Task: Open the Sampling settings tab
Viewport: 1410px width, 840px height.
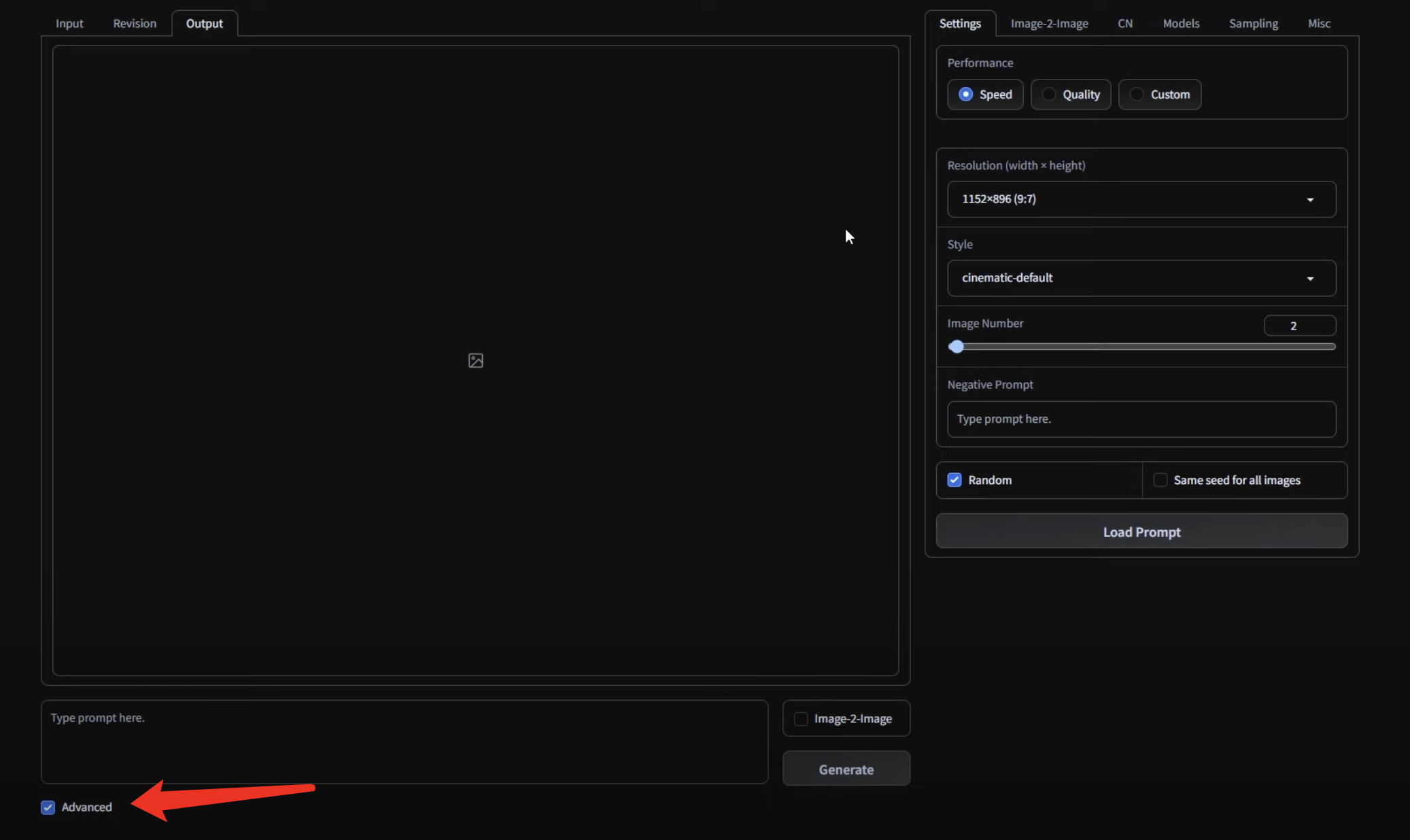Action: (x=1253, y=23)
